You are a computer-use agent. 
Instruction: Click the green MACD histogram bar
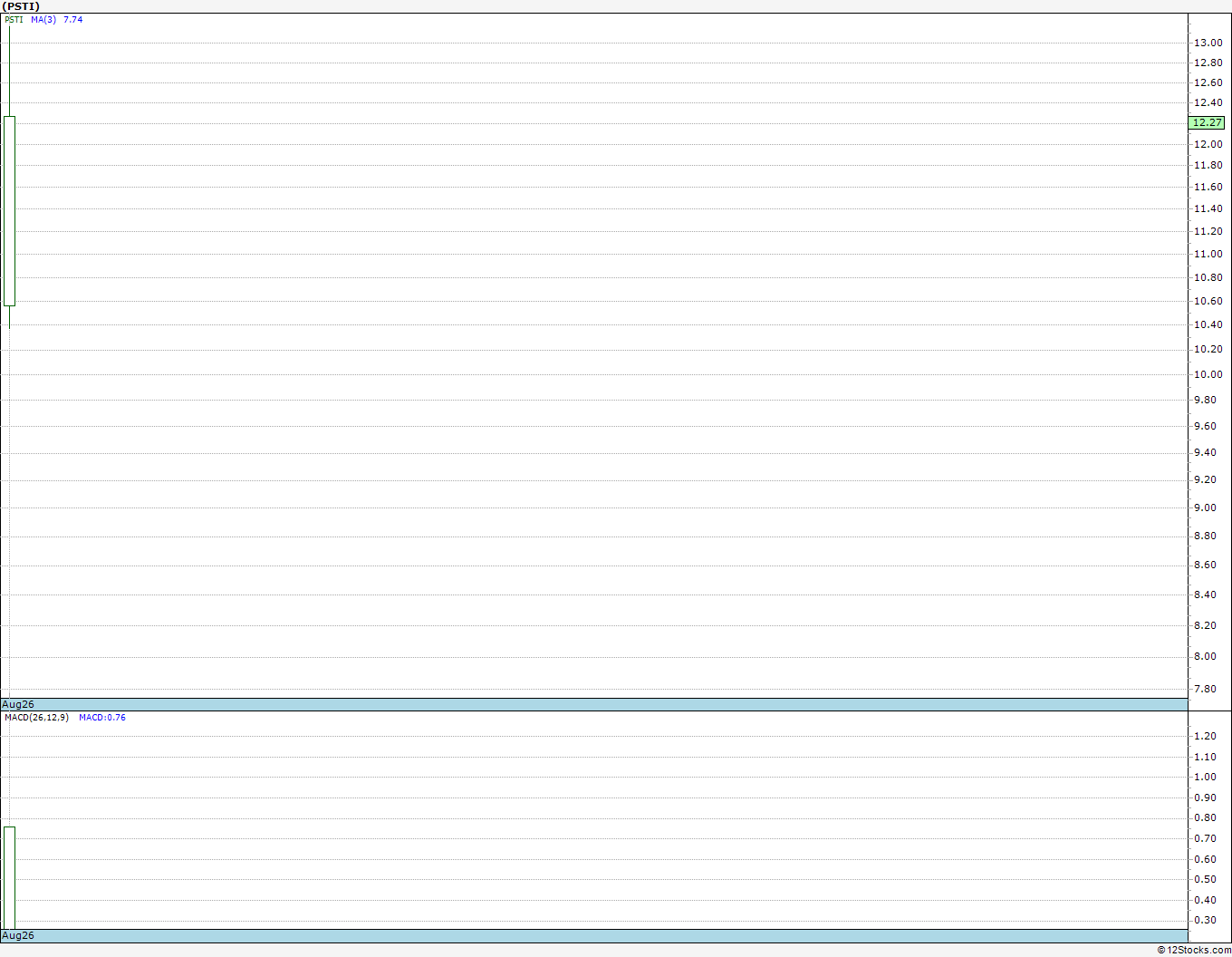tap(9, 877)
